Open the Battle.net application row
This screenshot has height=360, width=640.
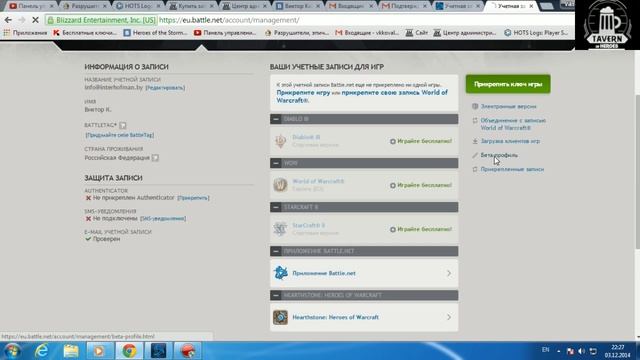364,273
